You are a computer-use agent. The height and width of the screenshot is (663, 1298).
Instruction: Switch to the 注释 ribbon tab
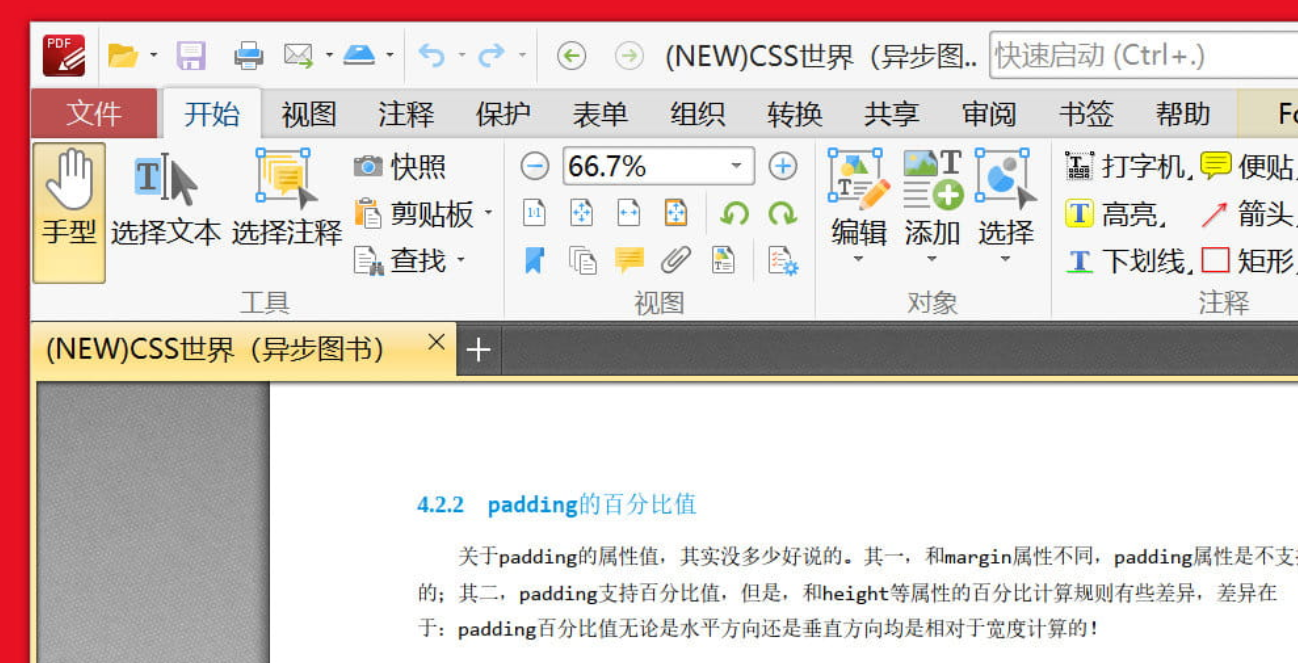[406, 114]
